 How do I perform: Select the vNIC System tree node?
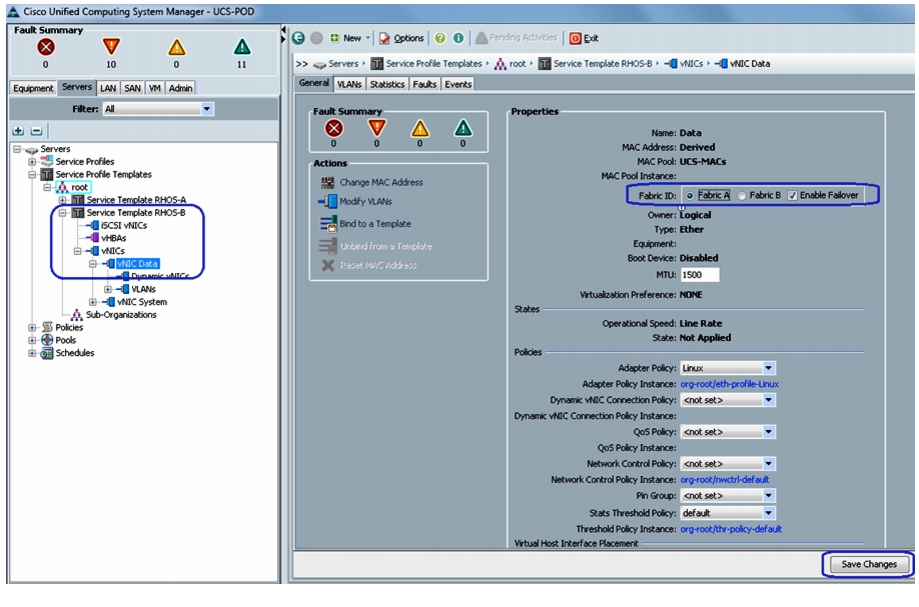pos(142,302)
